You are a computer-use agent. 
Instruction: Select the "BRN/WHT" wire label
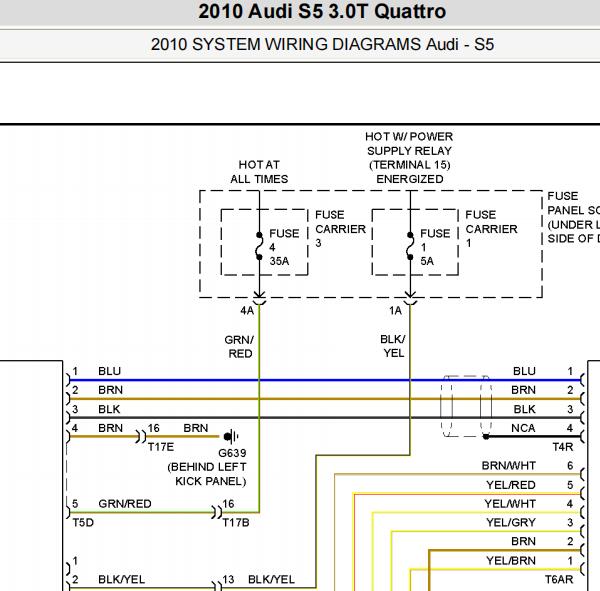(x=509, y=466)
